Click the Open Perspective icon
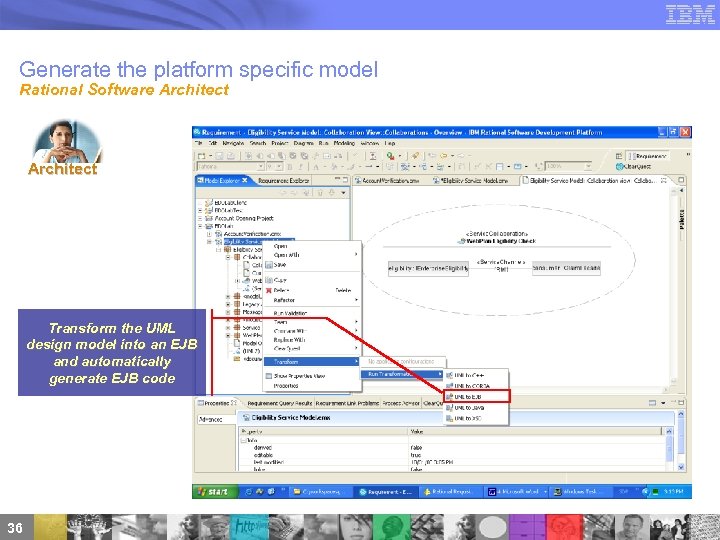This screenshot has width=720, height=540. click(619, 156)
